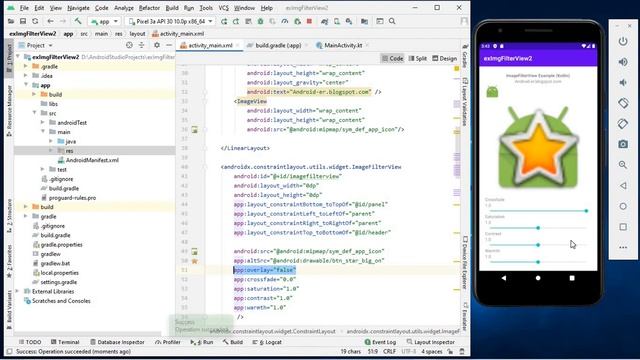This screenshot has width=640, height=360.
Task: Sync files with refresh icon
Action: (x=35, y=21)
